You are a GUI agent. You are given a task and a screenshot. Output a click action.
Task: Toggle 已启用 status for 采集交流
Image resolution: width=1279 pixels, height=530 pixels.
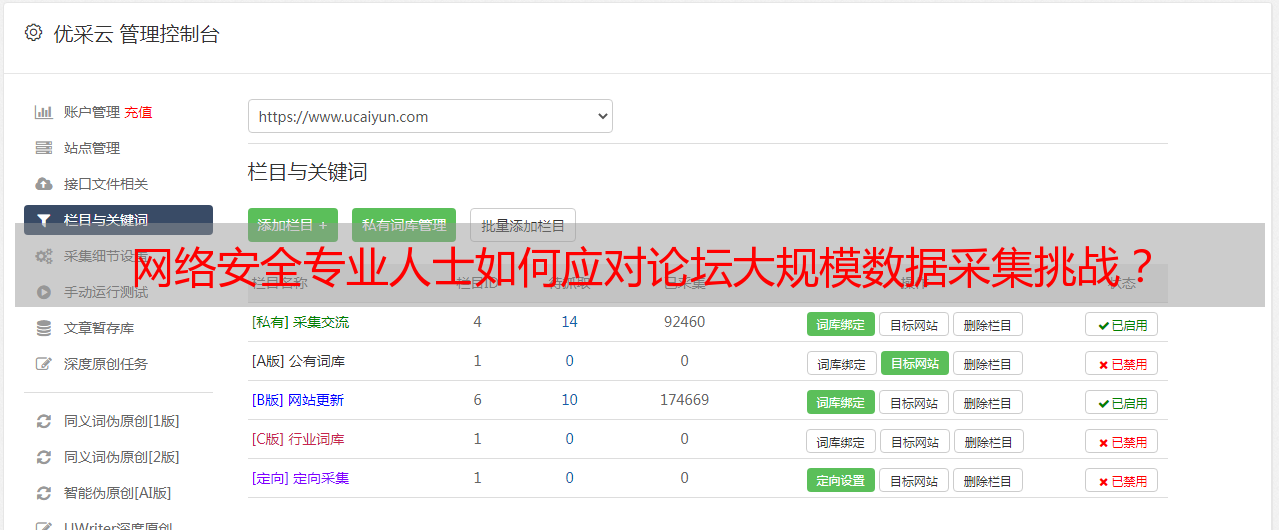coord(1122,324)
